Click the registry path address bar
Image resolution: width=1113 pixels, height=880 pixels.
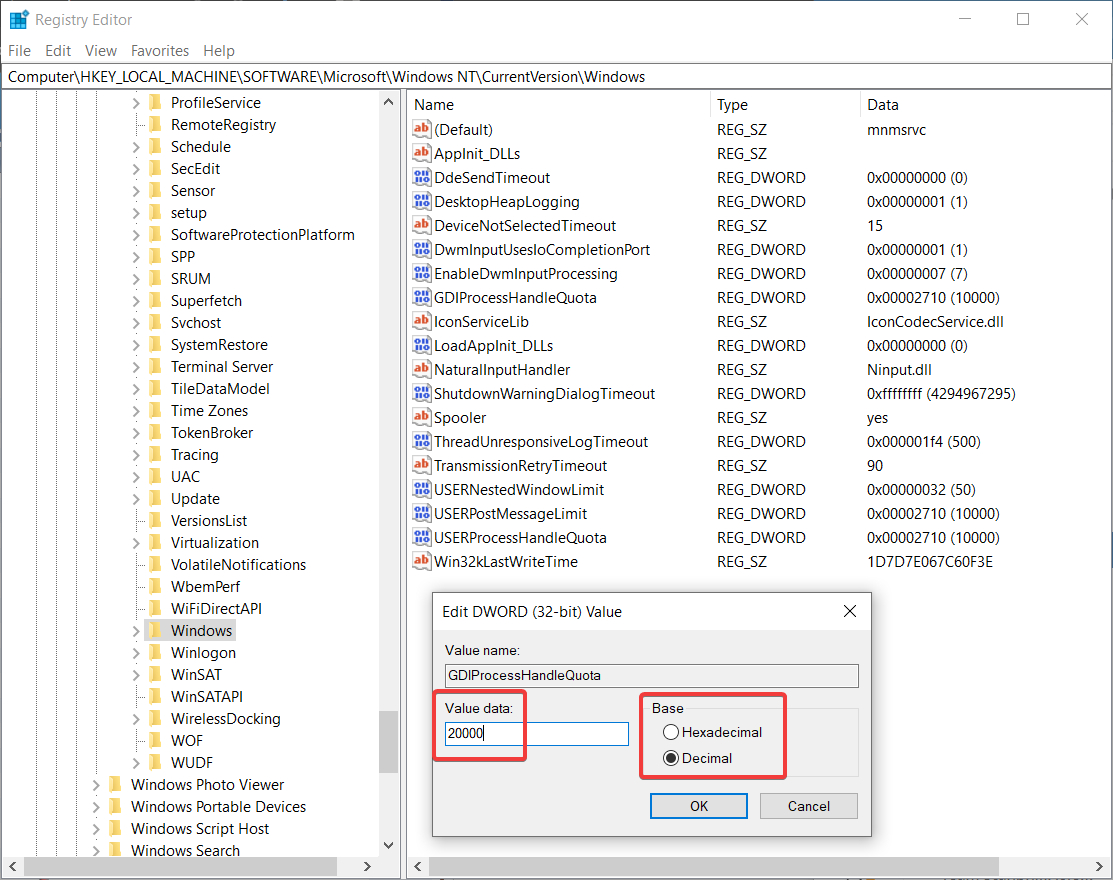click(556, 77)
